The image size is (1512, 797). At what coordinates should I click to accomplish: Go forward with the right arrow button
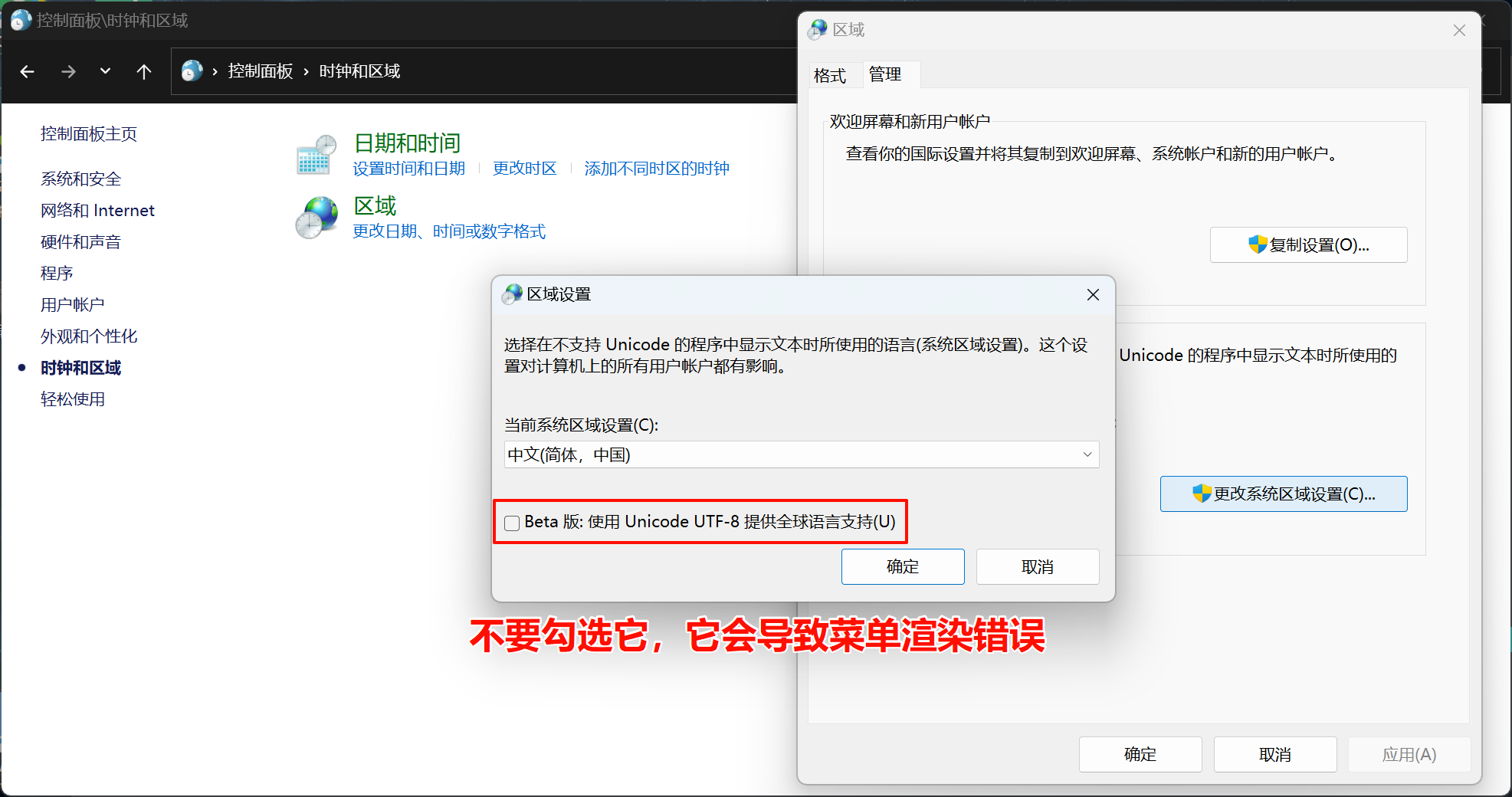[68, 71]
